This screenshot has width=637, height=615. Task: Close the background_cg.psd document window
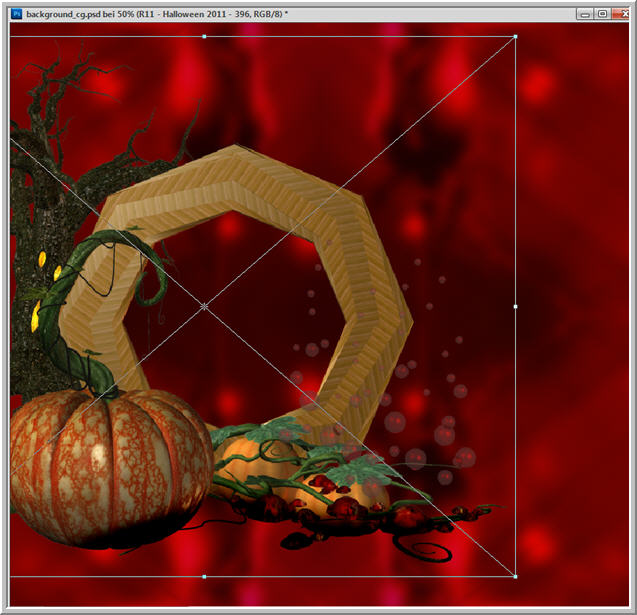tap(621, 14)
